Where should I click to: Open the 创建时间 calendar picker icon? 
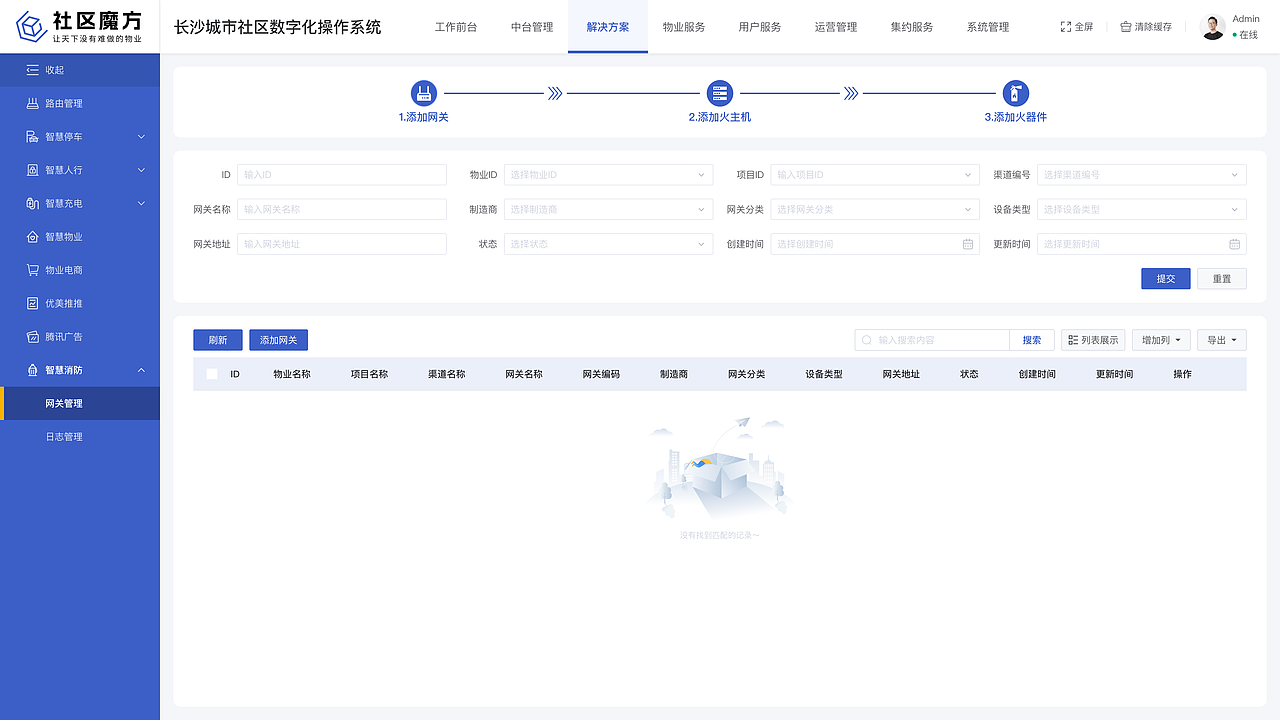point(966,243)
